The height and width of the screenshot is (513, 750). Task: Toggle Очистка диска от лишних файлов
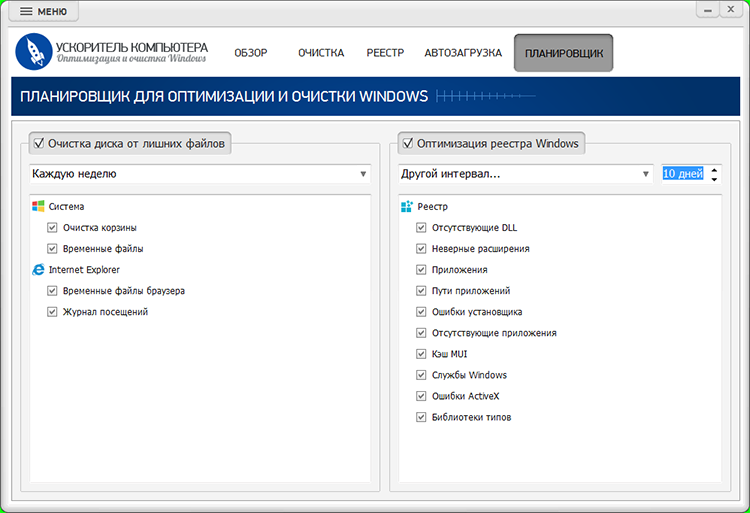[x=38, y=143]
